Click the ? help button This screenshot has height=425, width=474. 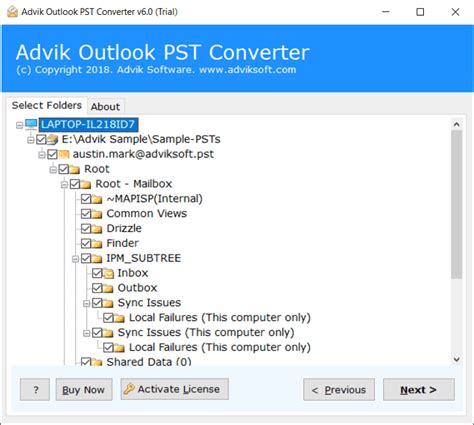point(35,389)
